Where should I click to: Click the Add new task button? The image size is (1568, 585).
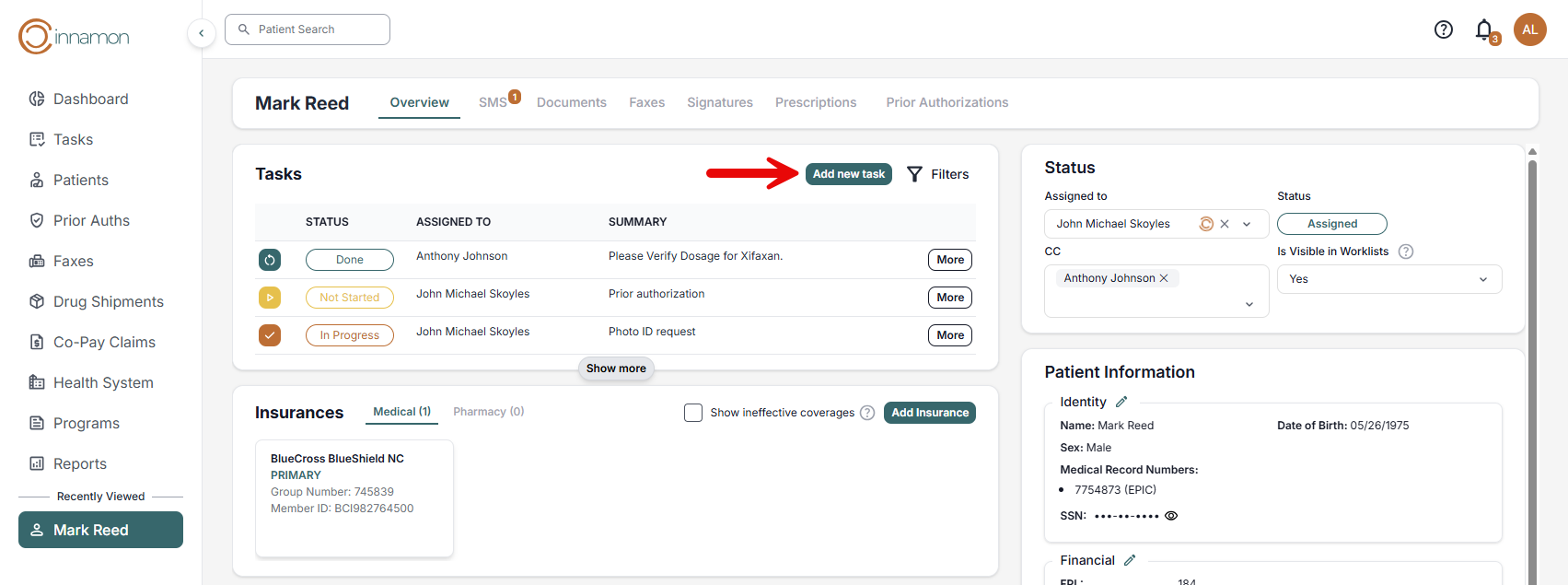pyautogui.click(x=848, y=174)
